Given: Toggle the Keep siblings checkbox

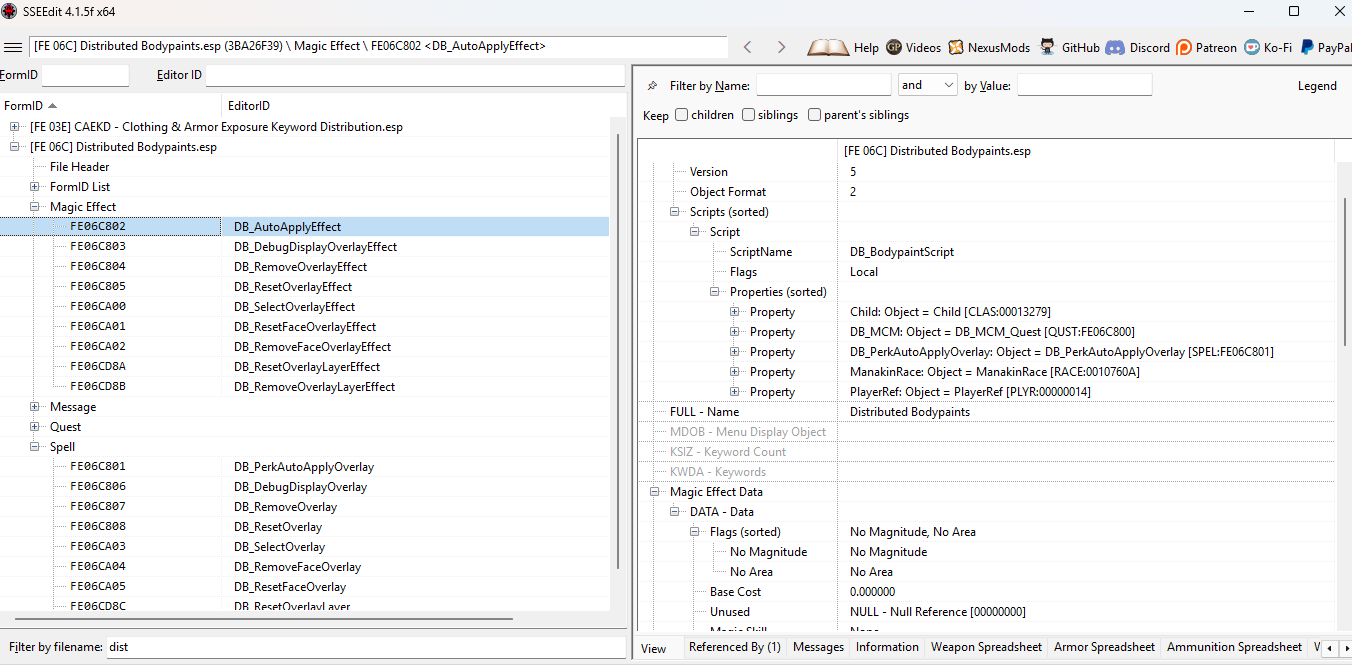Looking at the screenshot, I should tap(748, 115).
